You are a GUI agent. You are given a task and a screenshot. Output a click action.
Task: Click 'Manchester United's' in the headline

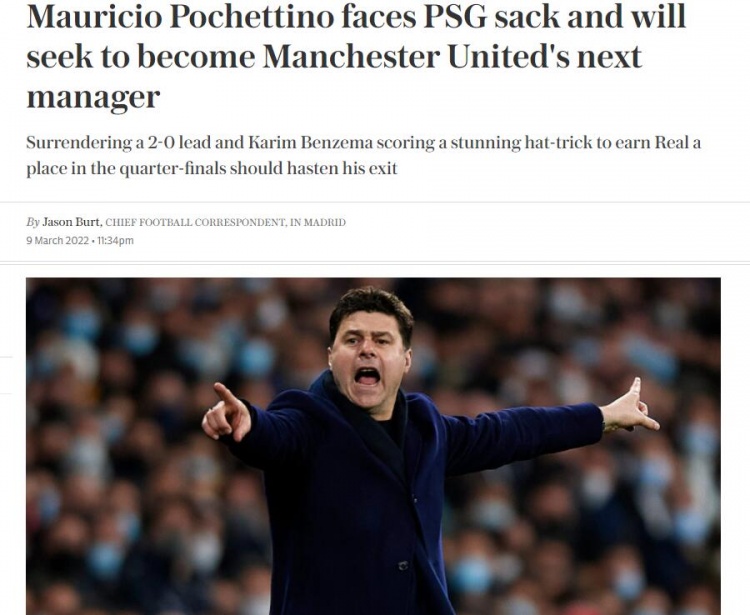(x=416, y=56)
